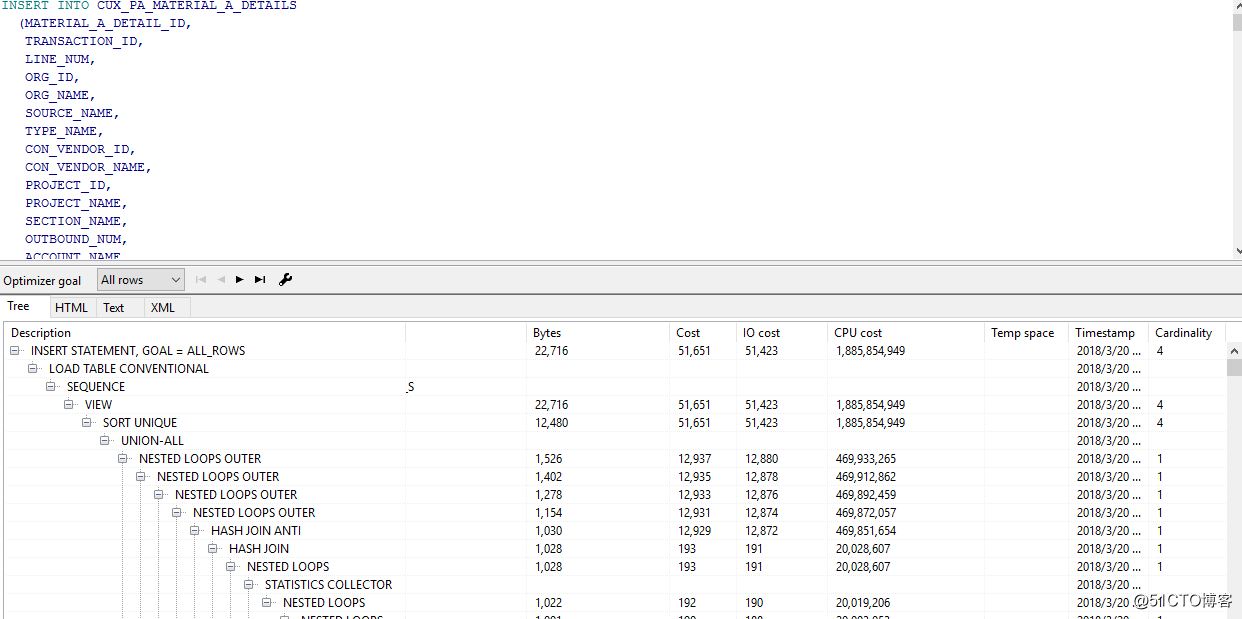Select the VIEW row
Image resolution: width=1242 pixels, height=619 pixels.
tap(615, 405)
